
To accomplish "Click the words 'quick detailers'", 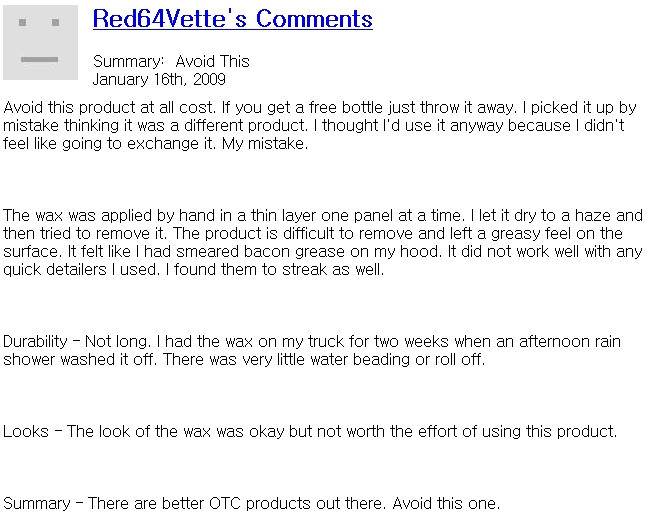I will 55,270.
